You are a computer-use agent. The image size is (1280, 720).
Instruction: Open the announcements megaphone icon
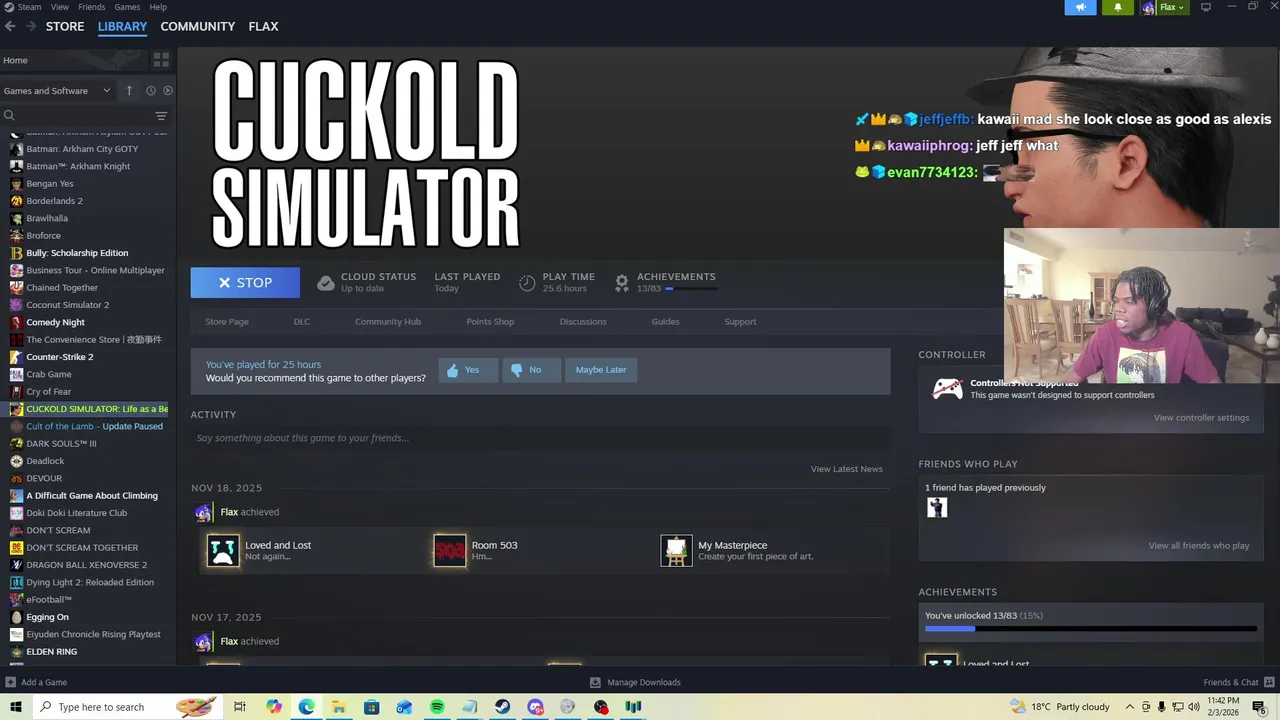pyautogui.click(x=1080, y=7)
